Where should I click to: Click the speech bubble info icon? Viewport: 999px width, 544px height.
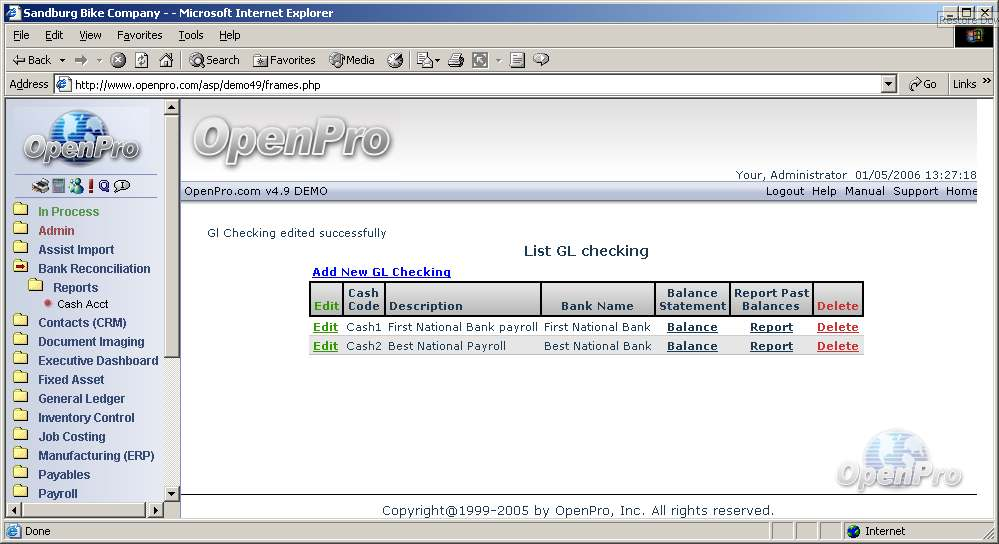tap(122, 186)
